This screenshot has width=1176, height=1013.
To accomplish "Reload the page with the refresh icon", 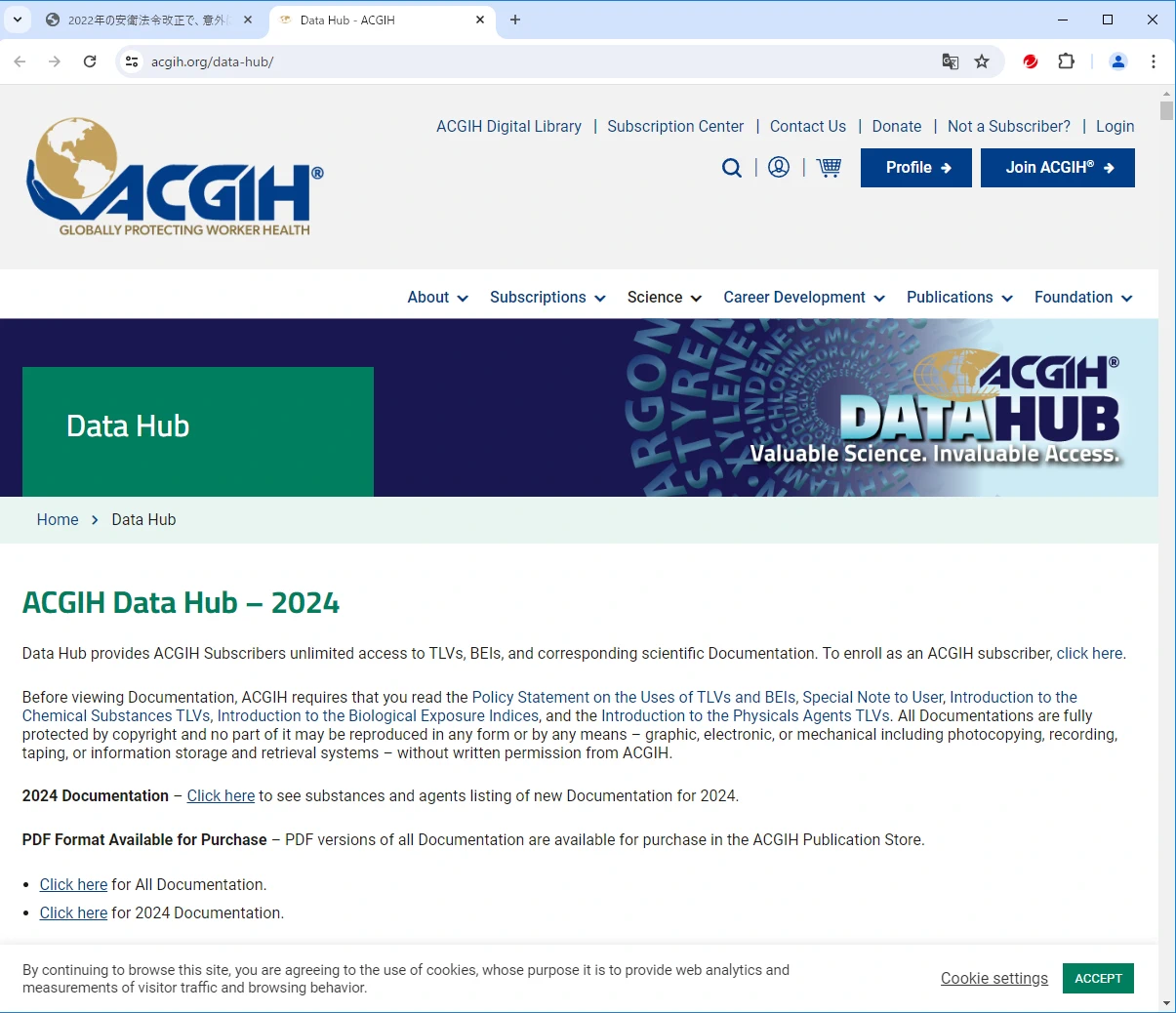I will point(90,61).
